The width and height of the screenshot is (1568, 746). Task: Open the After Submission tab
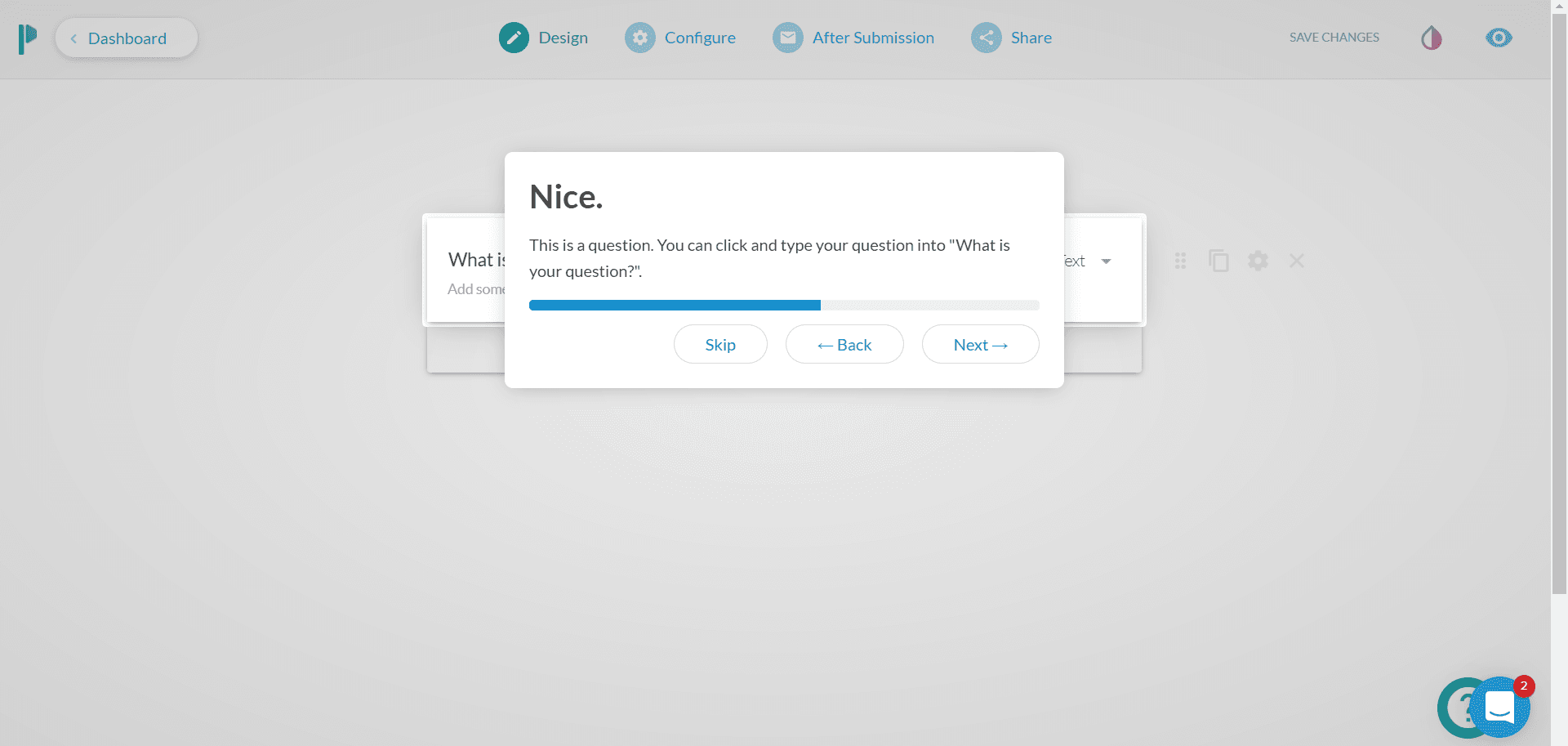[x=853, y=38]
